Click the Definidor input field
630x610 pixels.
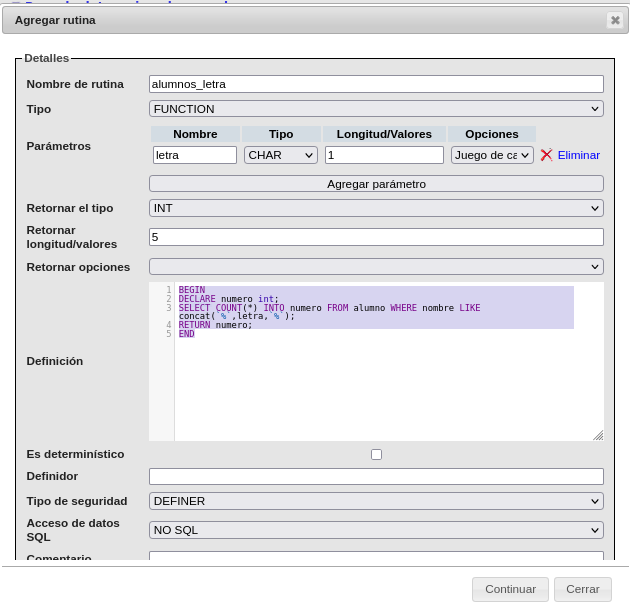point(376,477)
